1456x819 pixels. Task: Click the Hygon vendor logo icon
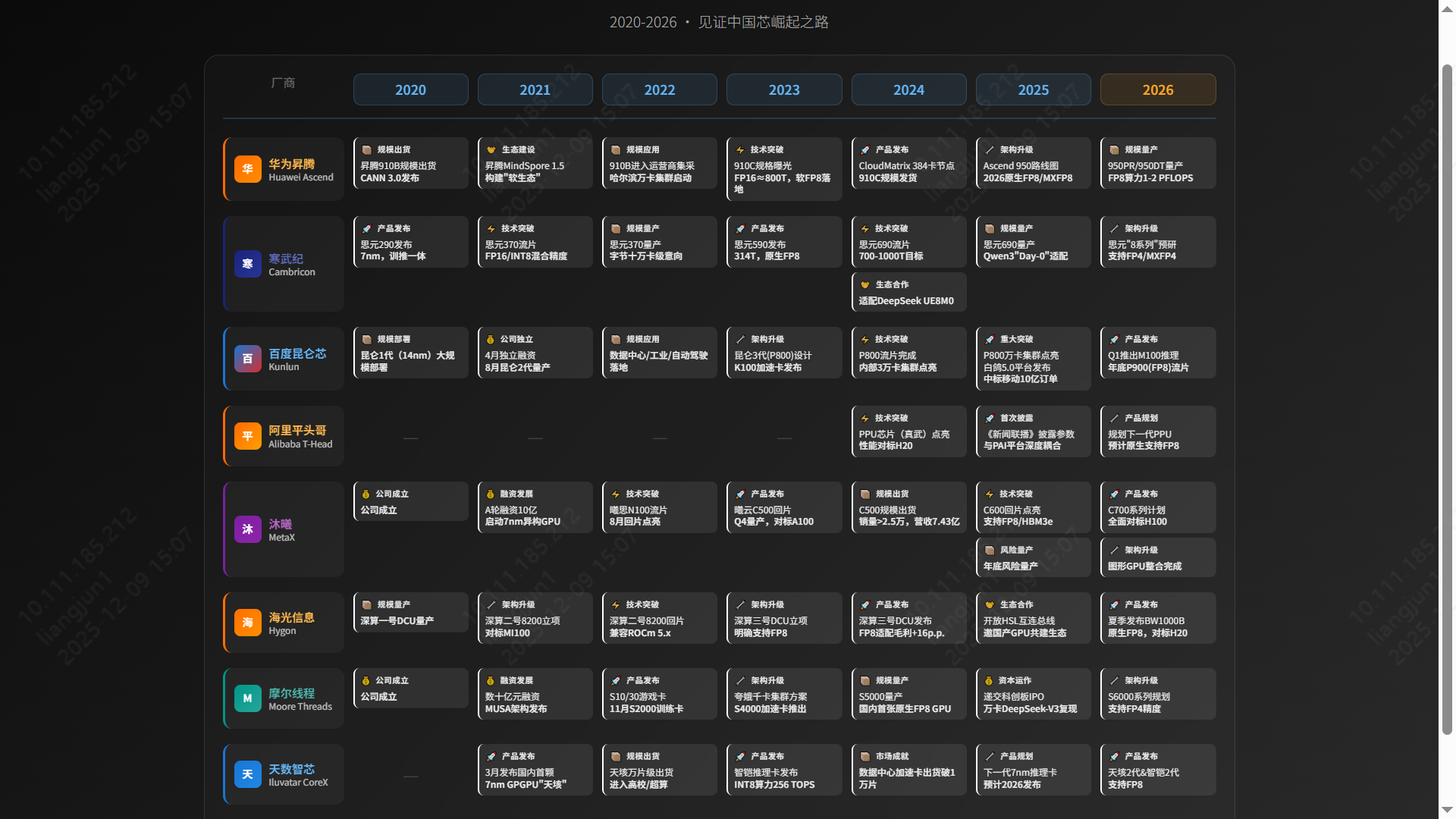click(x=247, y=623)
